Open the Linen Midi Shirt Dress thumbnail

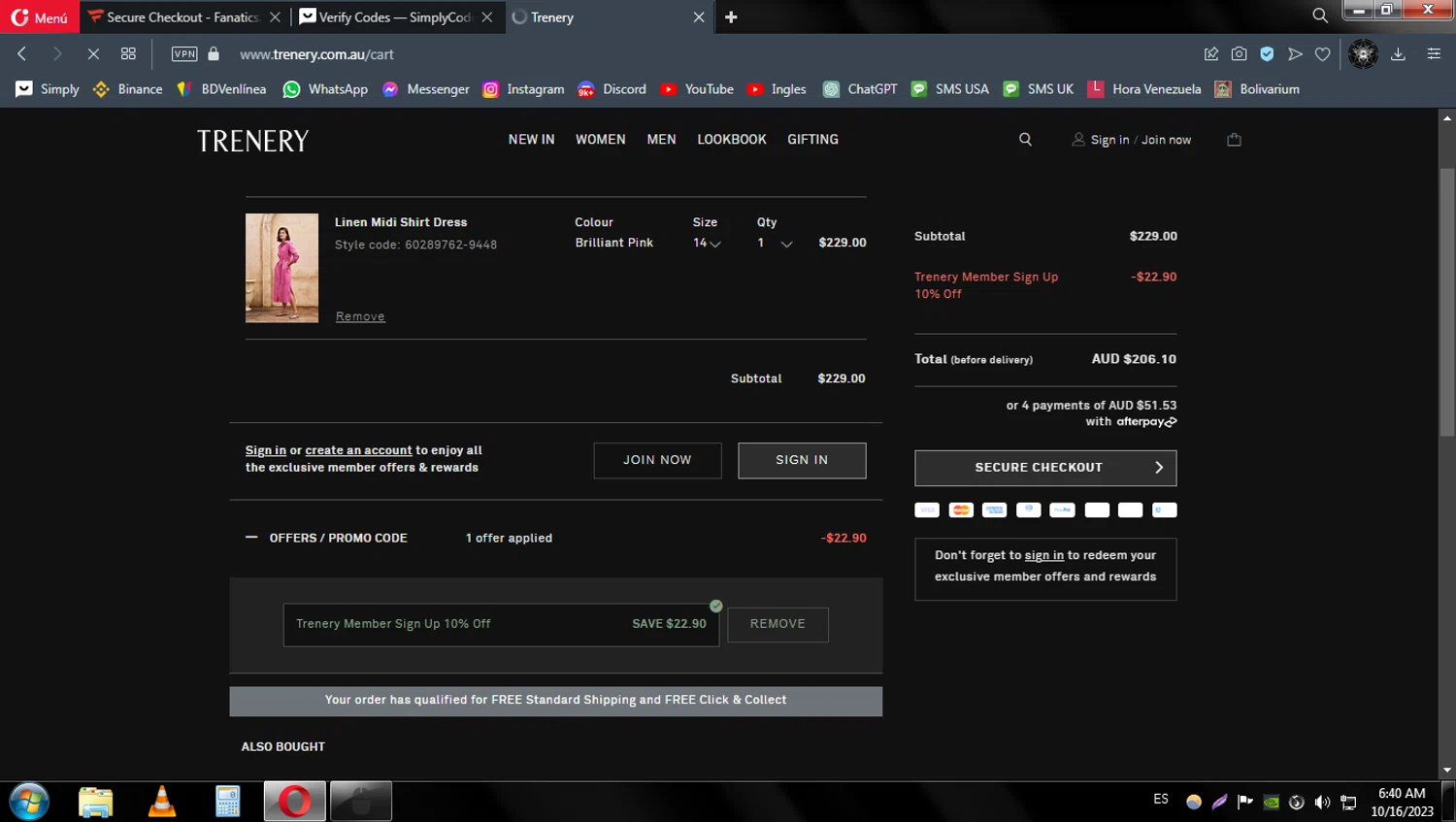coord(281,268)
